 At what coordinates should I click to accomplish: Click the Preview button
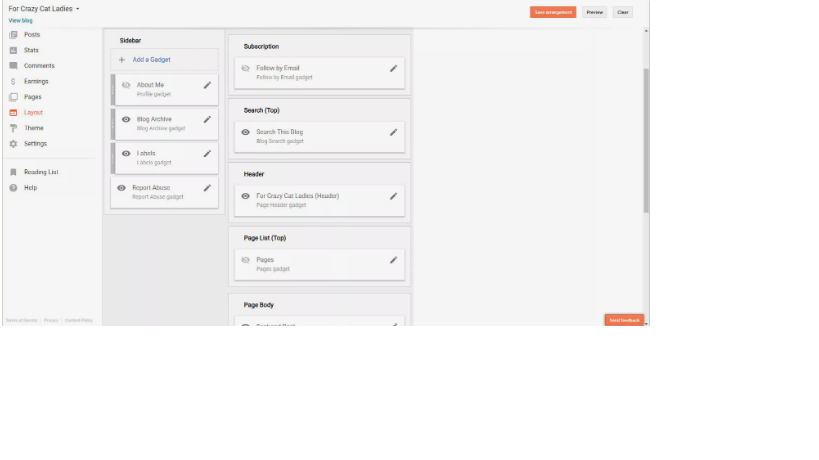point(594,13)
